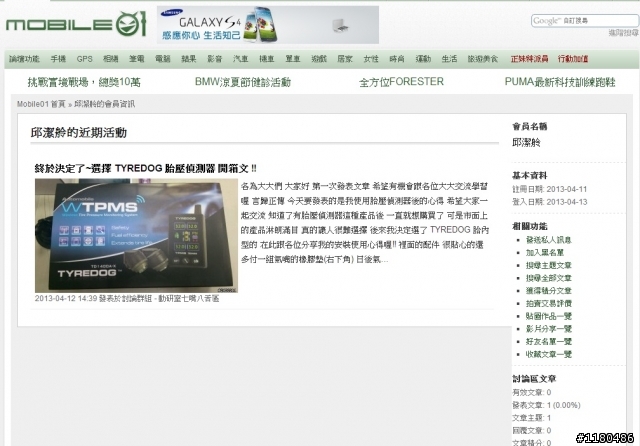Open BMW涼夏節健診活動 promo link
This screenshot has height=446, width=640.
point(243,82)
